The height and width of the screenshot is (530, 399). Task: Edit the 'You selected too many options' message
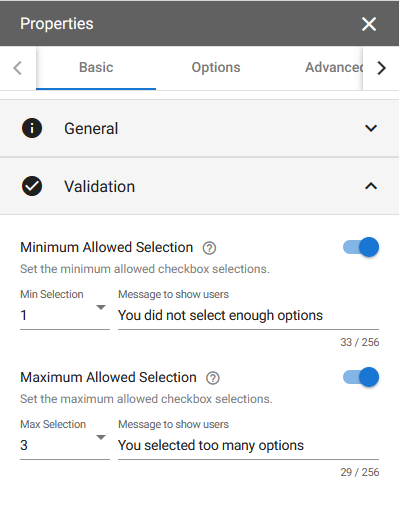tap(248, 445)
